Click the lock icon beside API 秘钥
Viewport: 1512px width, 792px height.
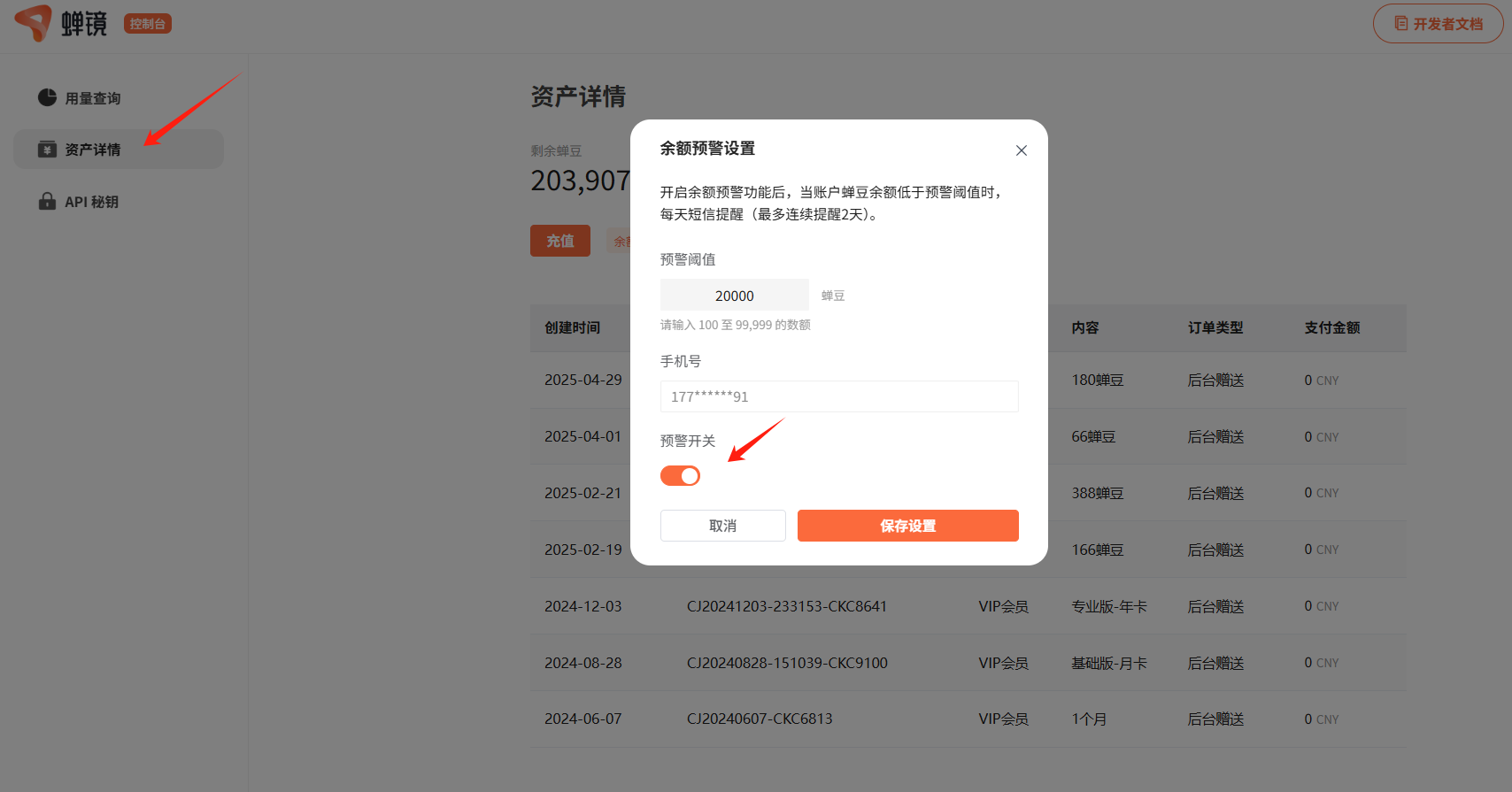pos(47,202)
